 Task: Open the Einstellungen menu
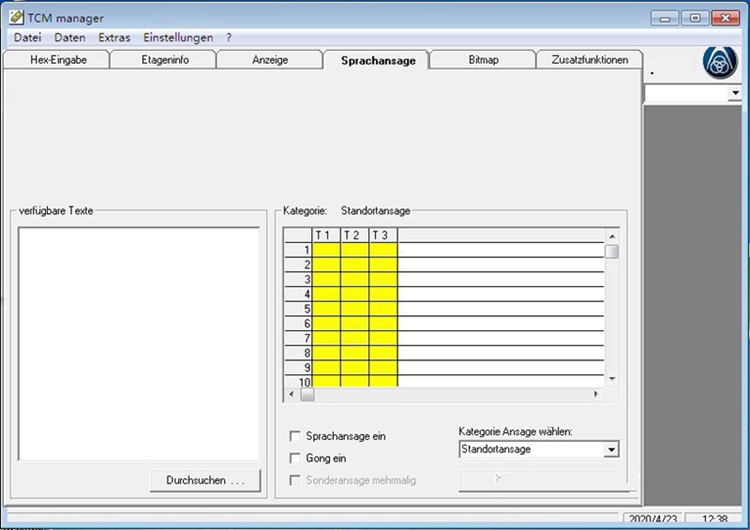point(177,37)
